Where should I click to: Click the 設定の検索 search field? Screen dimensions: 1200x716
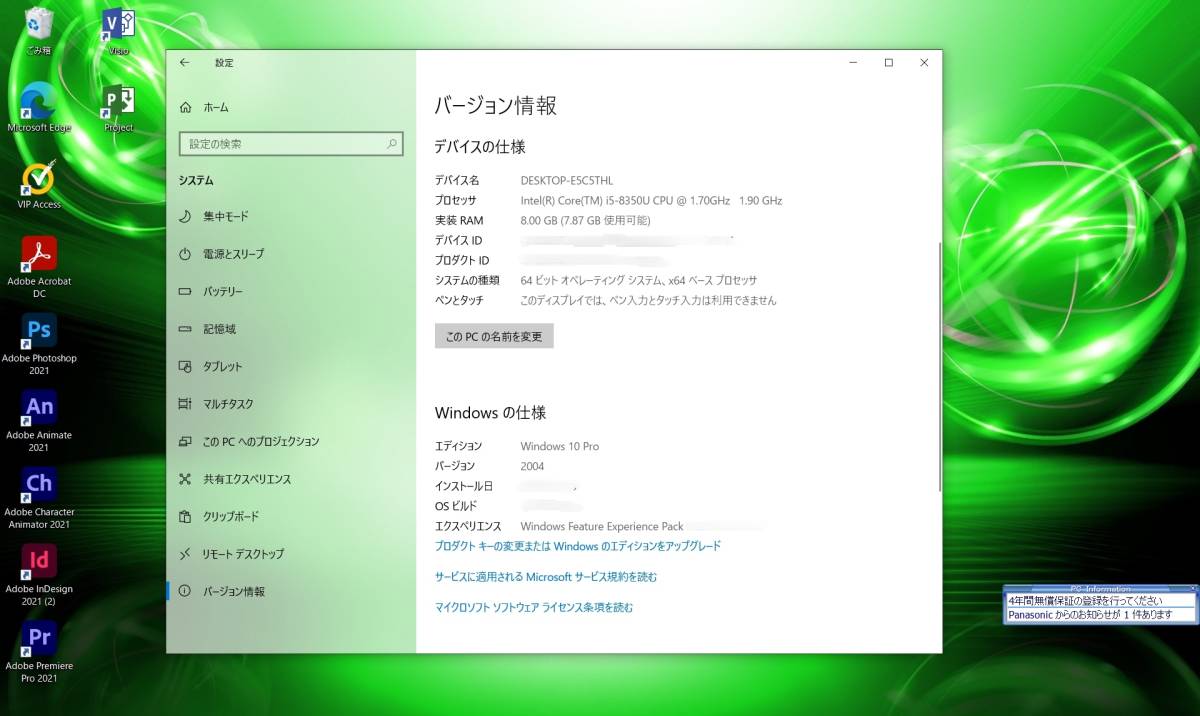[291, 144]
